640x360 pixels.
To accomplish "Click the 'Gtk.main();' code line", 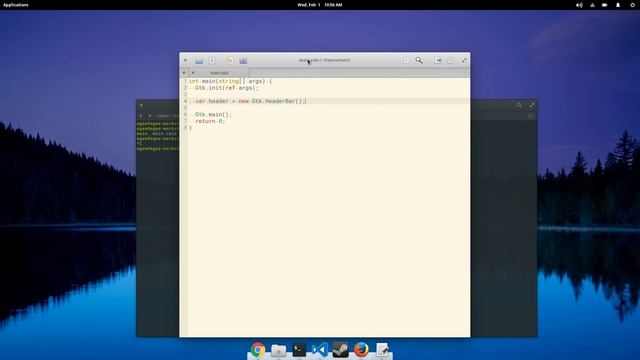I will coord(213,114).
